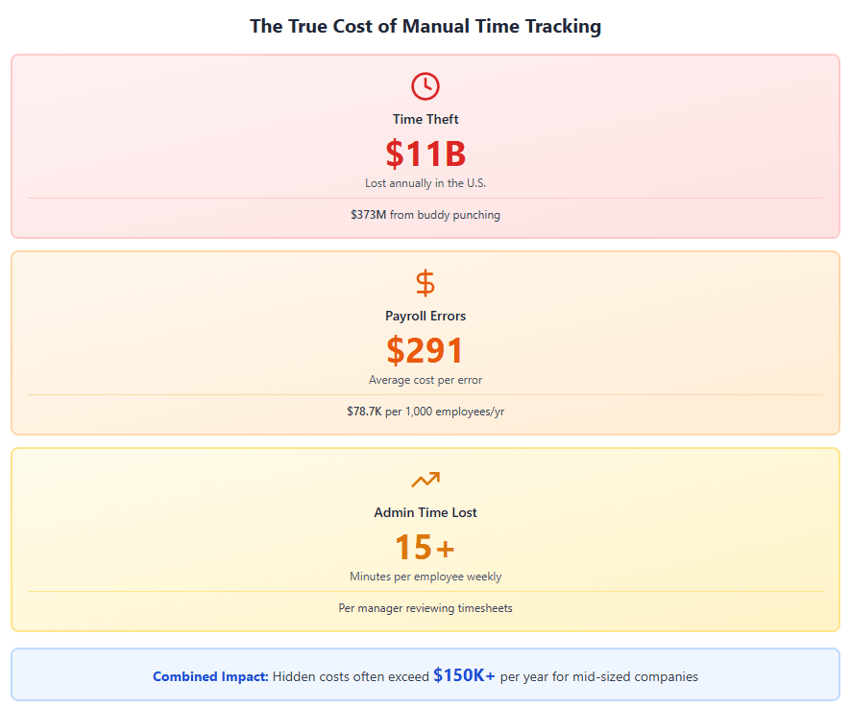Select the Payroll Errors heading

click(425, 316)
